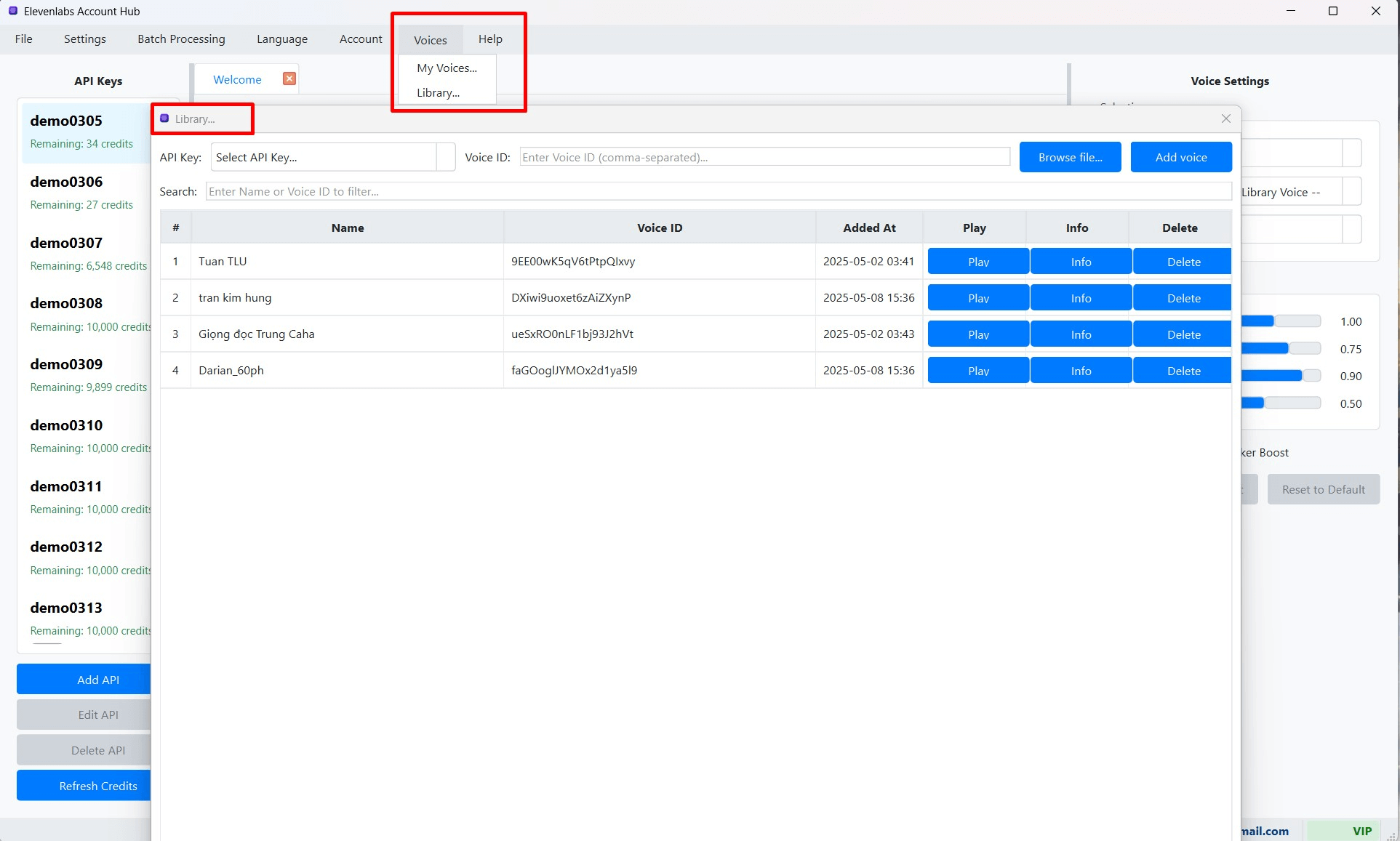Adjust the slider with value 0.50
Viewport: 1400px width, 841px height.
coord(1281,403)
